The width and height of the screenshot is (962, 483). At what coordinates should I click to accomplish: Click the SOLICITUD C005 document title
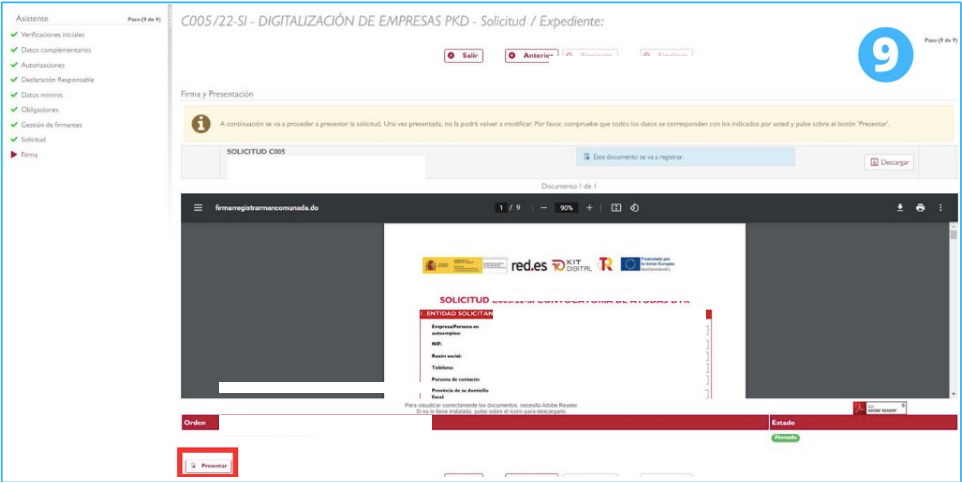click(256, 152)
